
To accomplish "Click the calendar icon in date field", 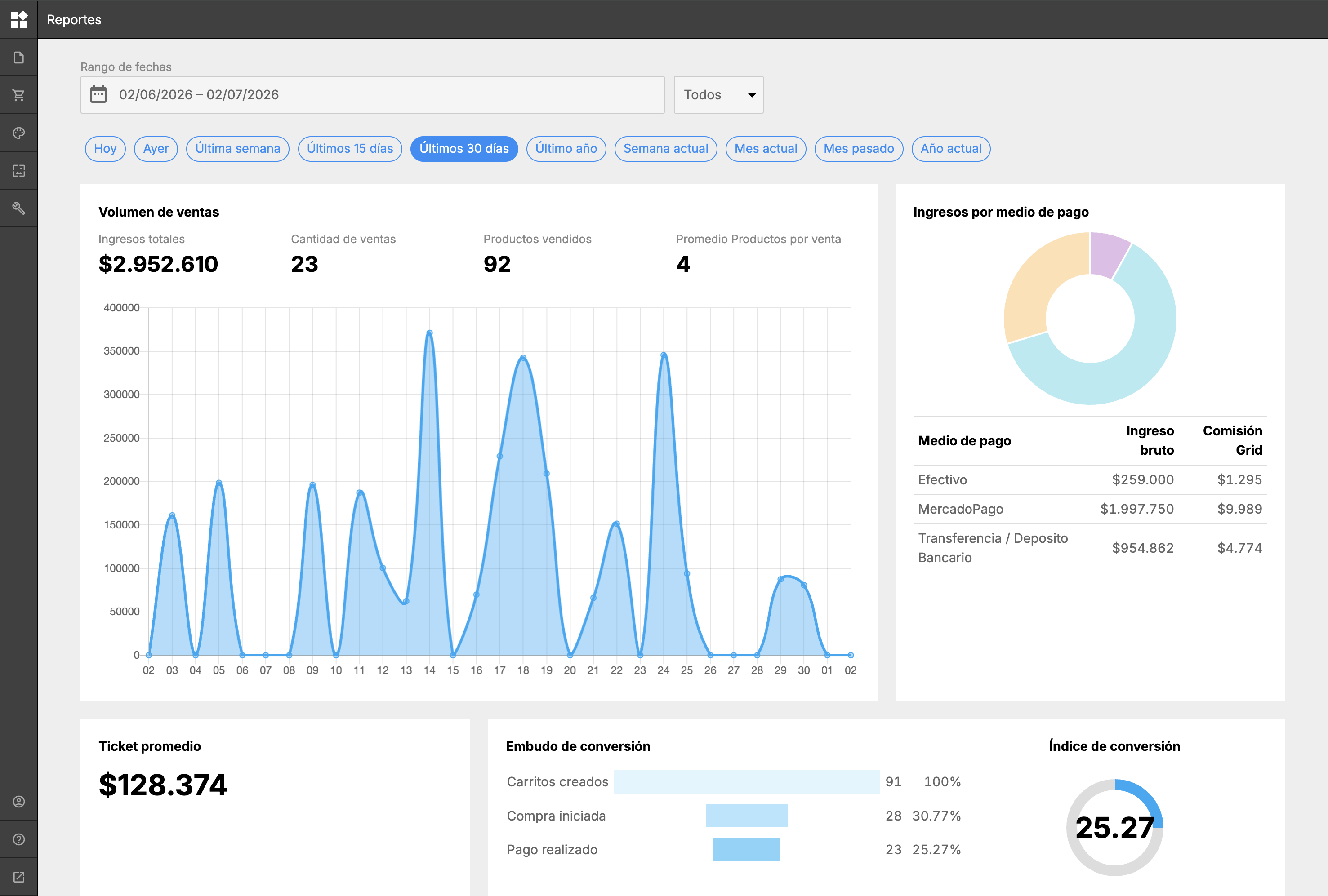I will tap(99, 94).
